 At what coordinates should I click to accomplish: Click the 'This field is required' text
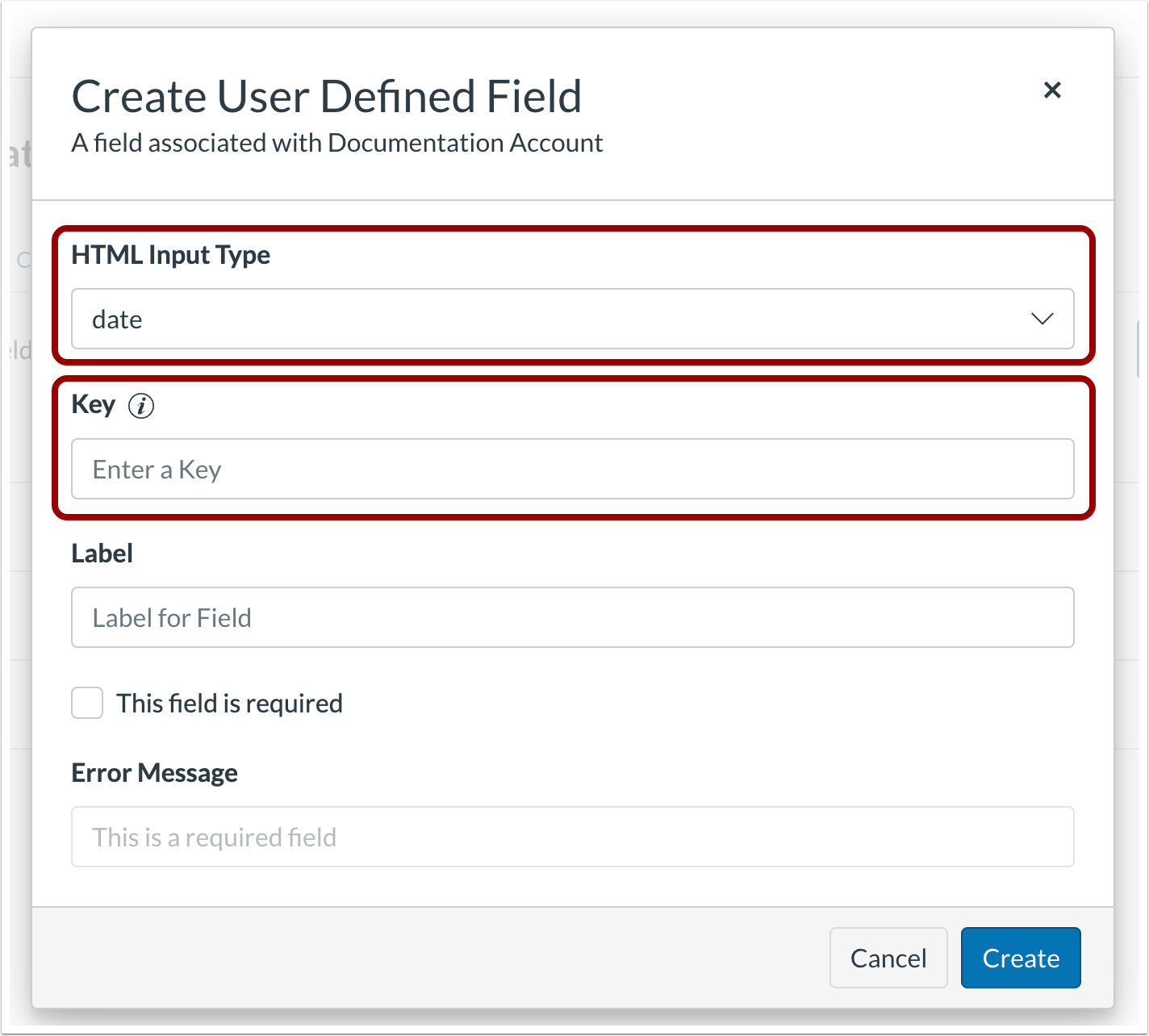[x=229, y=704]
